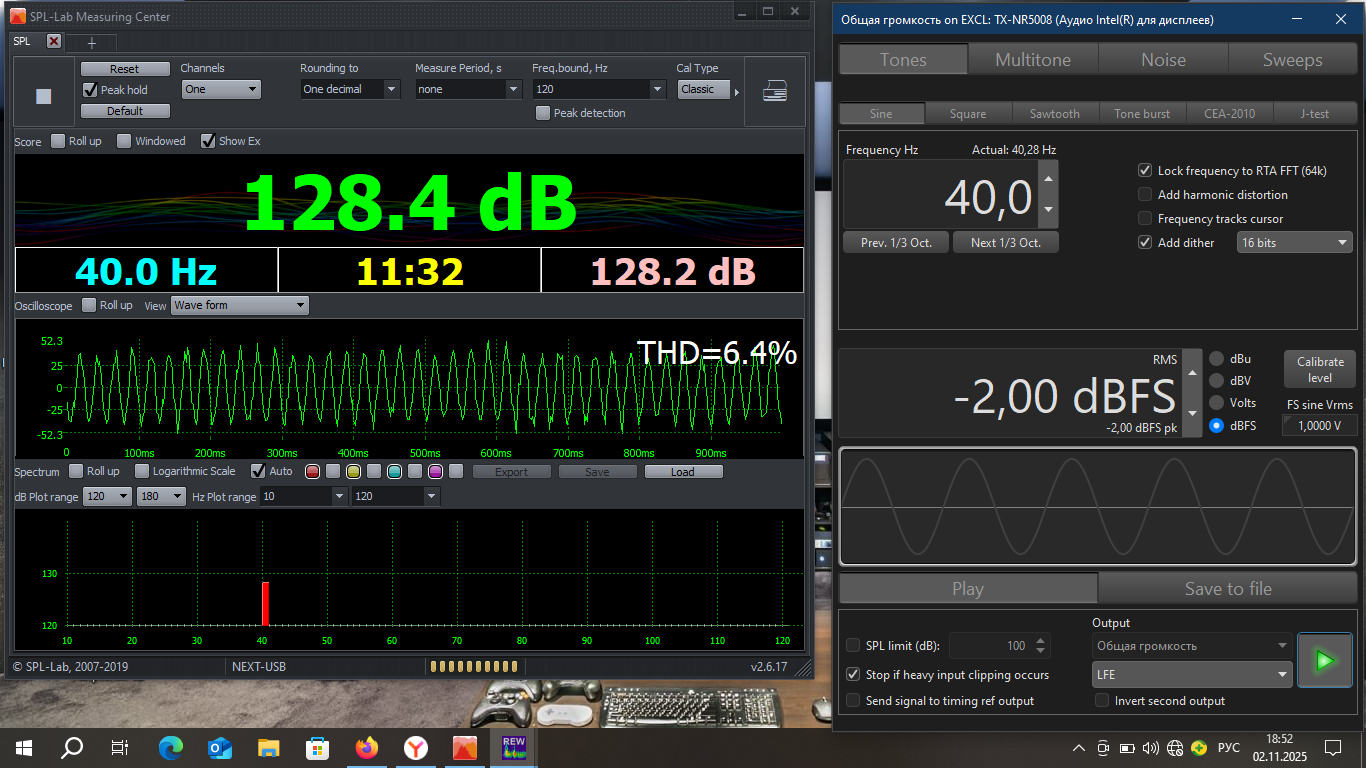Switch to the Sweeps tab

click(1292, 60)
